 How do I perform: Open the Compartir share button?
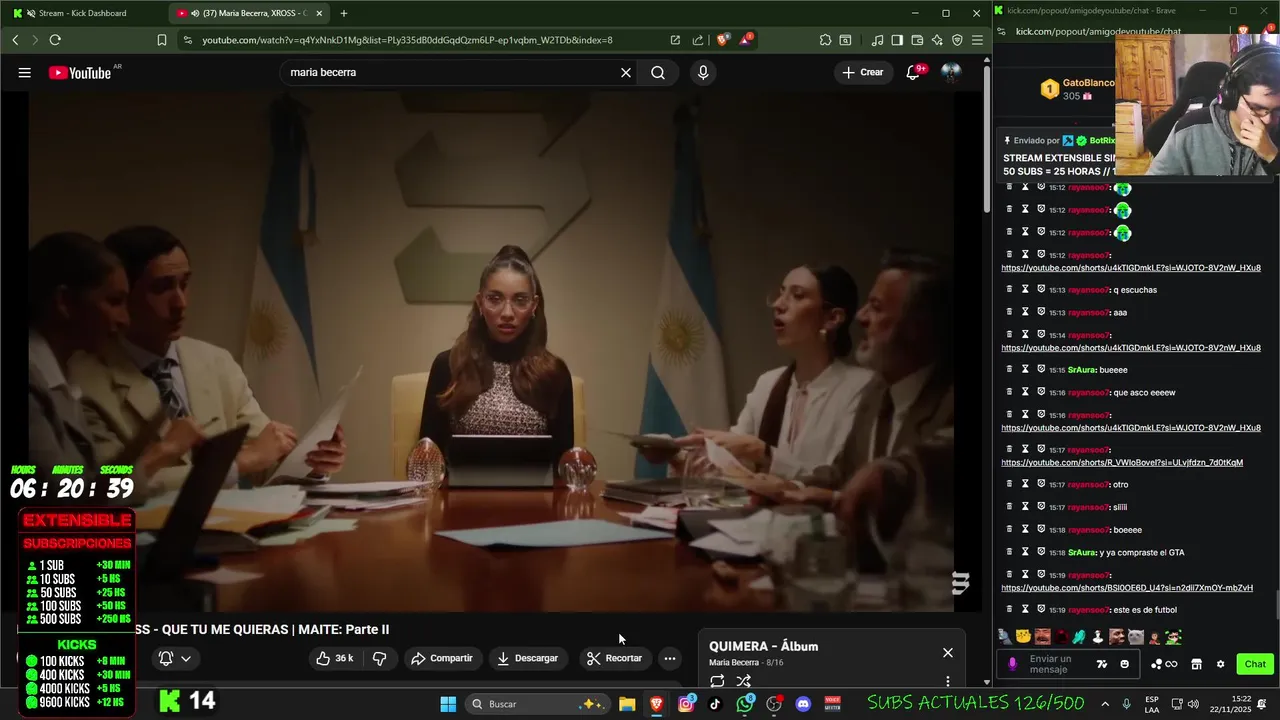coord(442,658)
